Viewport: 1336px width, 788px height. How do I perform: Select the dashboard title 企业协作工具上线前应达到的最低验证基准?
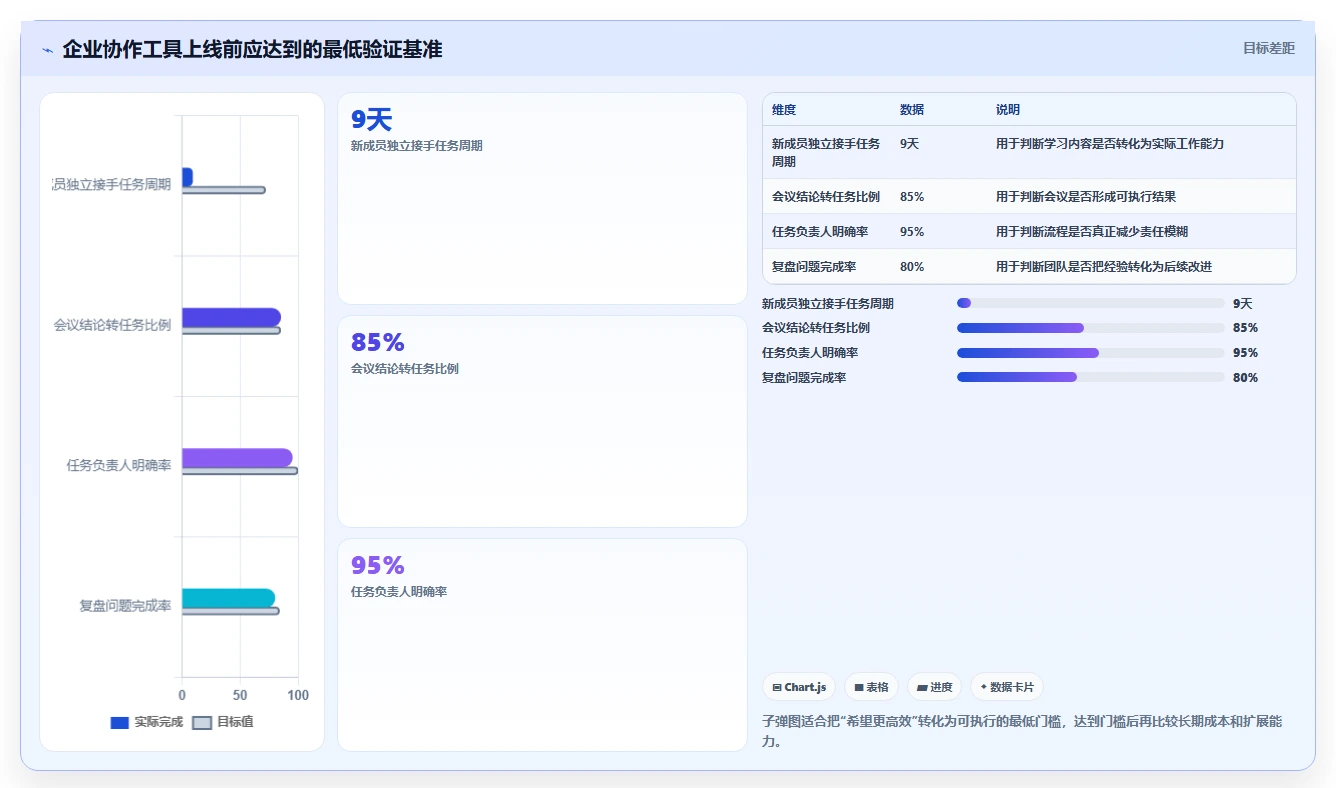(252, 49)
